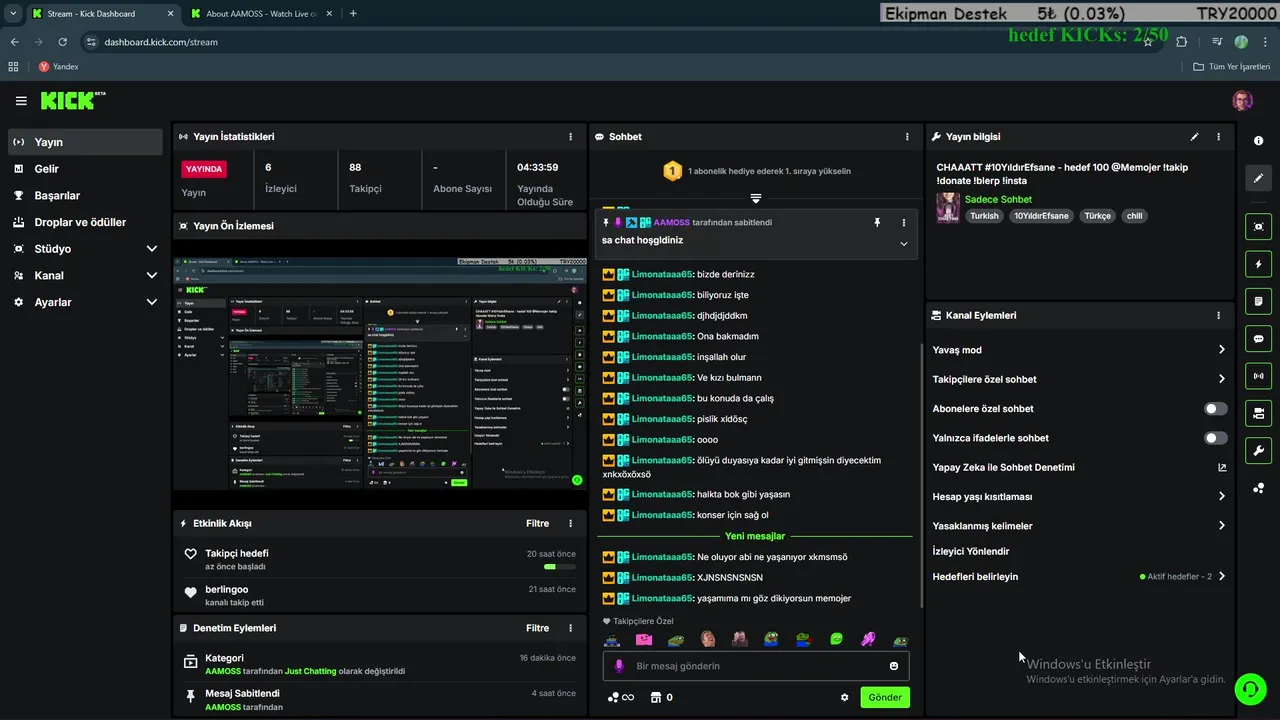Click Sadece Sohbet category link

click(x=998, y=200)
